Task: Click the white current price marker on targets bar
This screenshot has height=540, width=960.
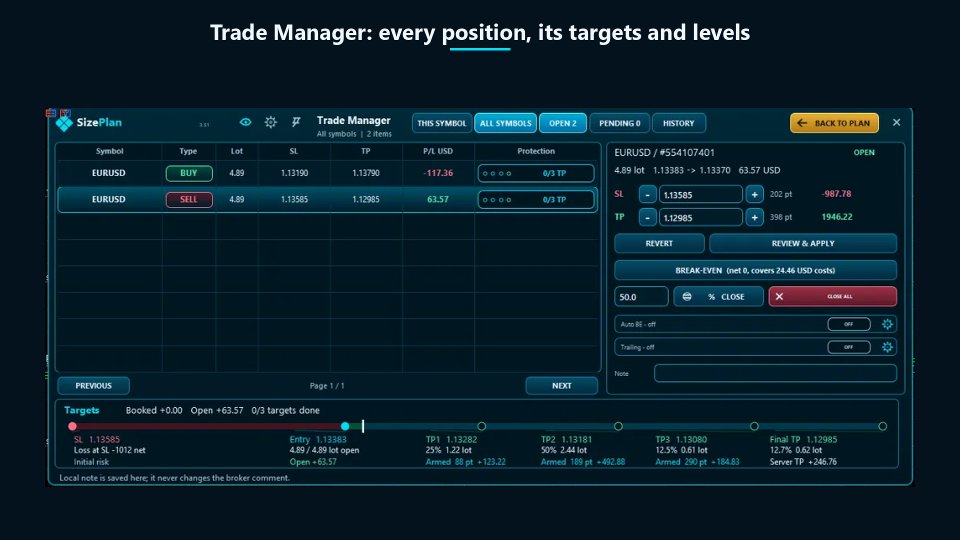Action: click(363, 426)
